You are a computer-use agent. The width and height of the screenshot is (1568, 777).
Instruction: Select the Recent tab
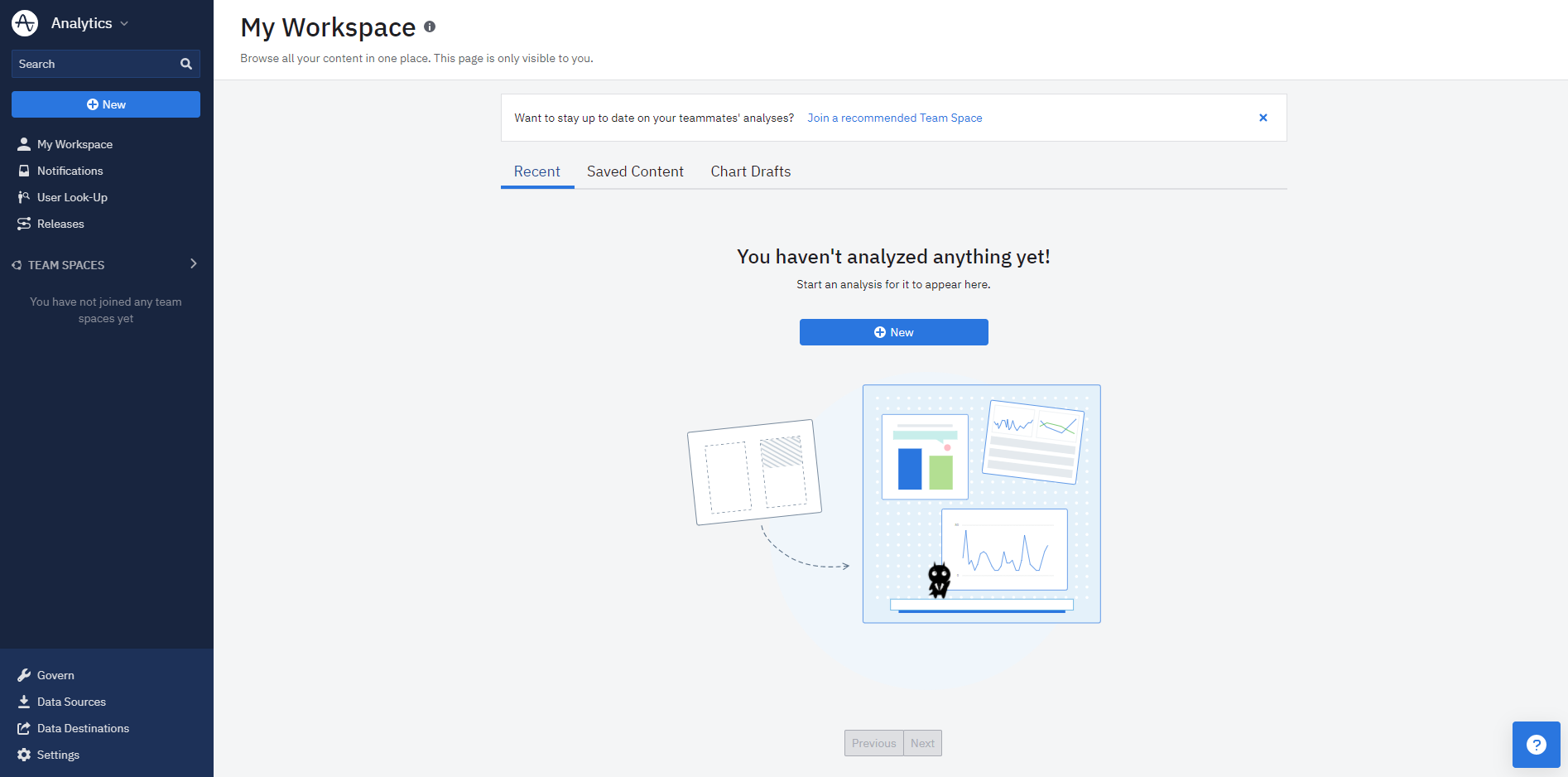point(537,171)
